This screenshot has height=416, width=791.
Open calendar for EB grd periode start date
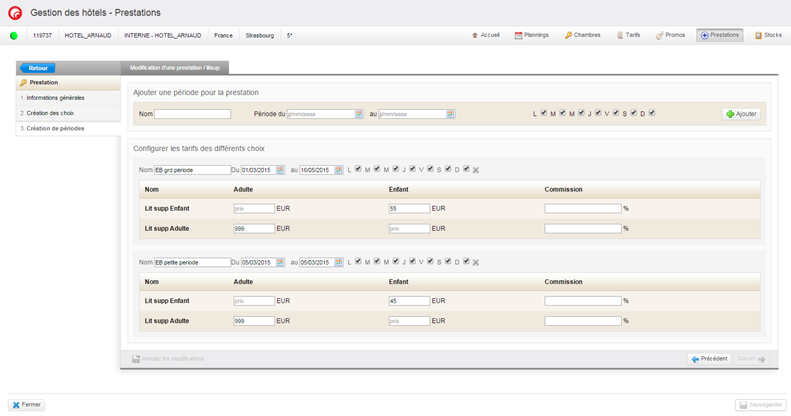280,170
